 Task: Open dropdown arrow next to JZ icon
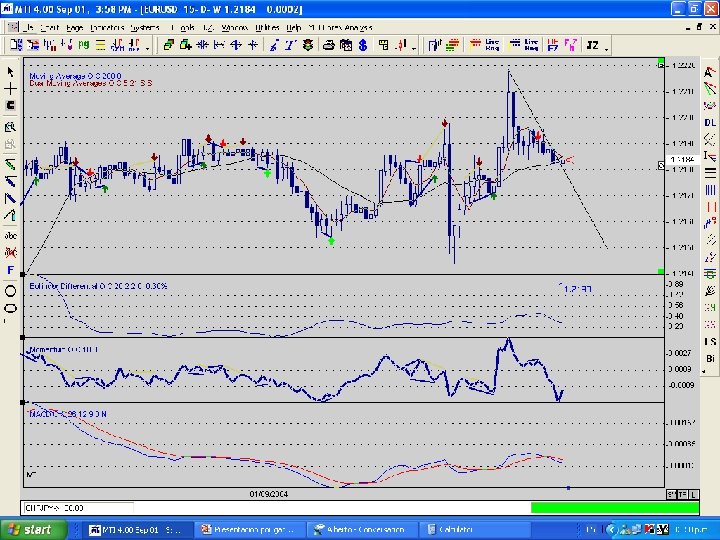point(607,48)
